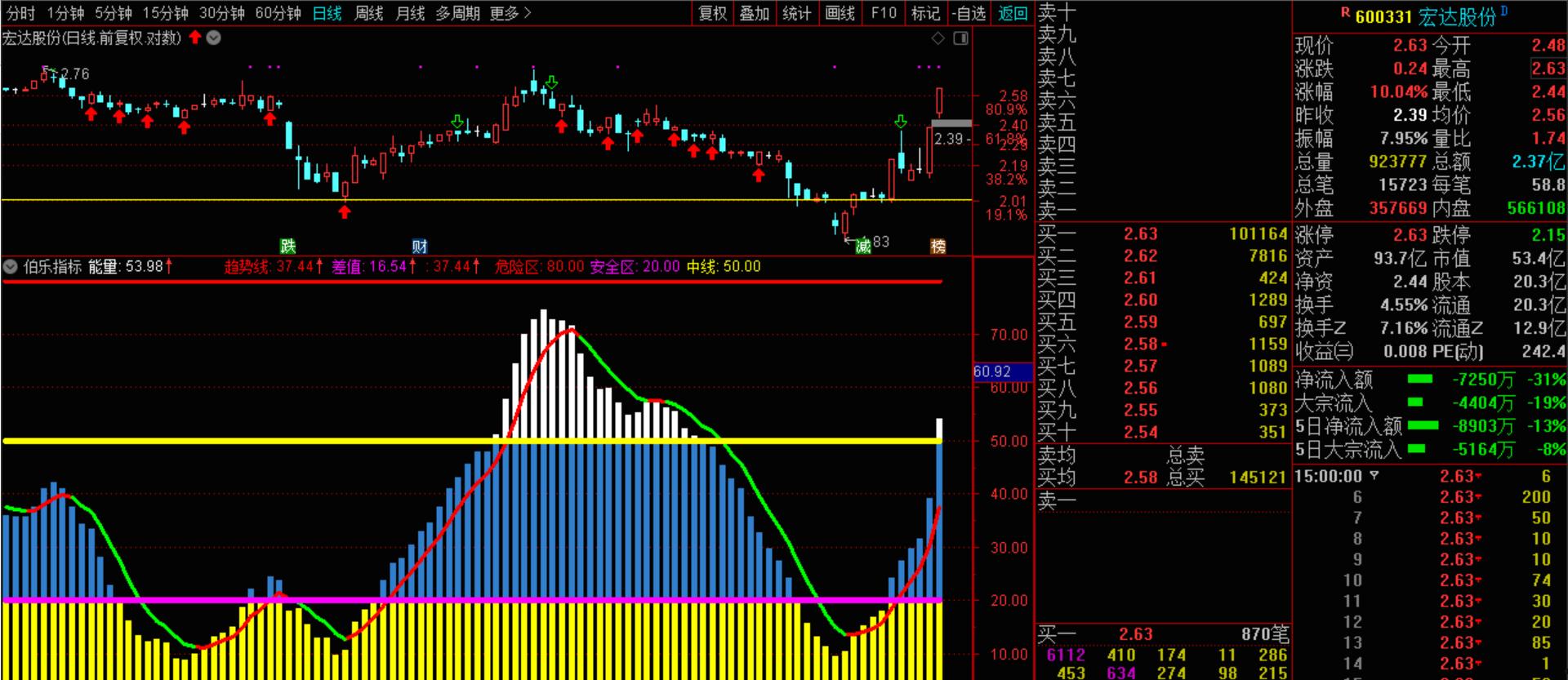Click the 复权 adjustment button
Viewport: 1568px width, 680px height.
coord(712,14)
